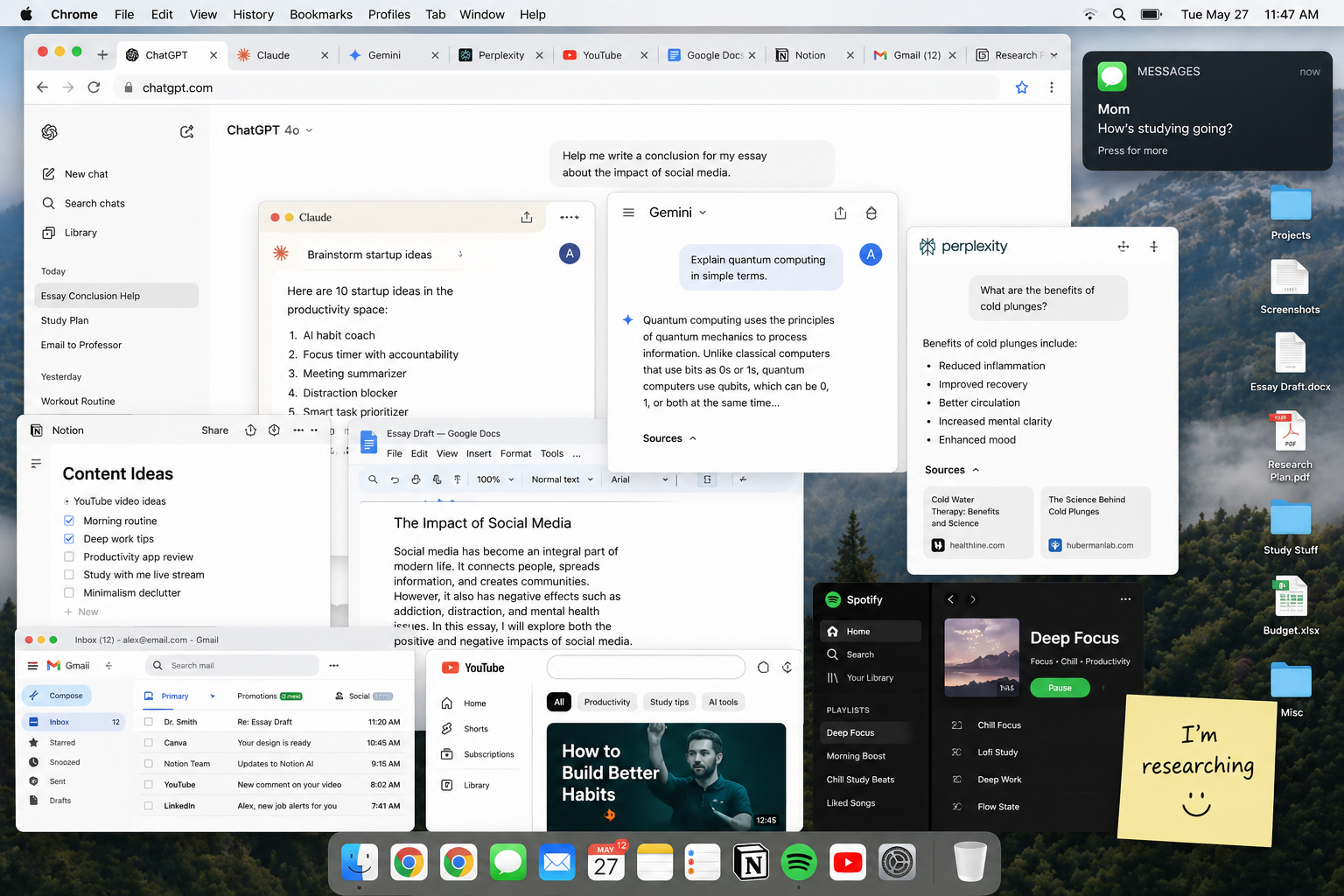Click the user avatar in Gemini window
This screenshot has width=1344, height=896.
click(871, 255)
